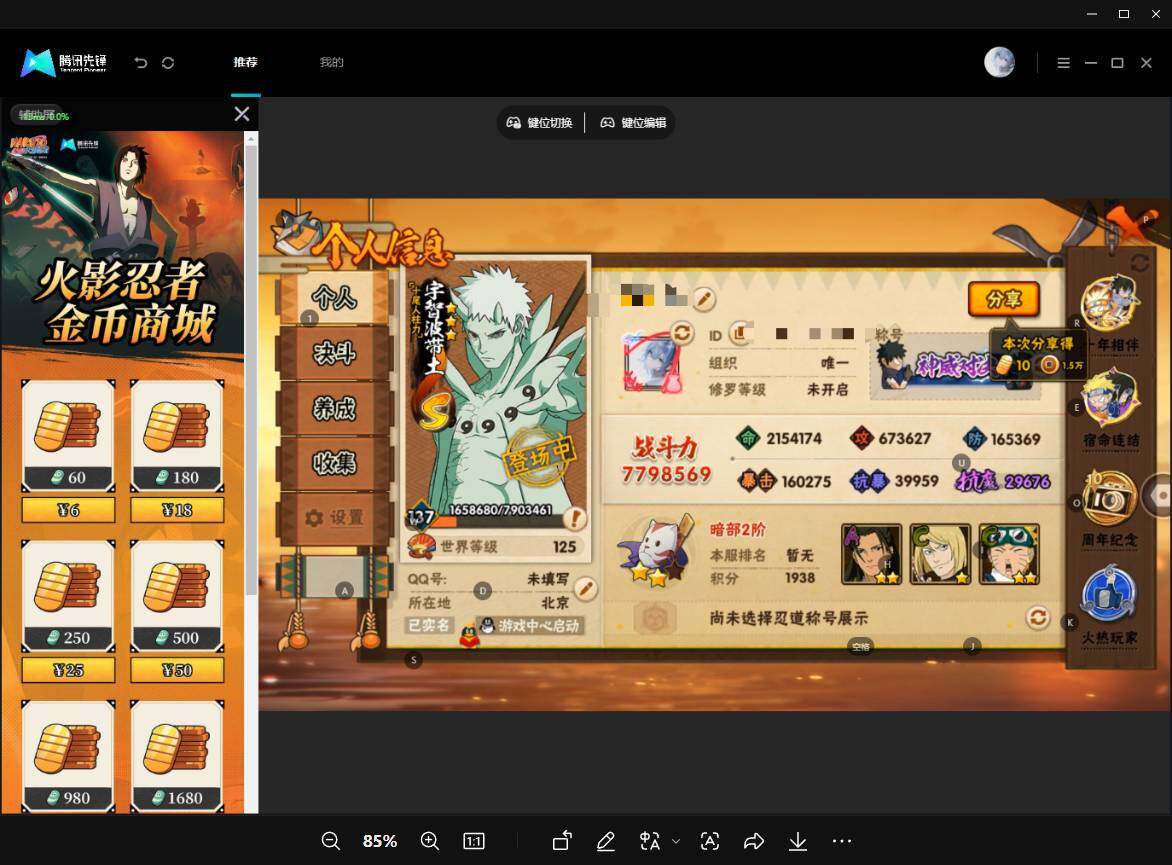The height and width of the screenshot is (865, 1172).
Task: Expand the translate tool dropdown arrow
Action: pos(676,841)
